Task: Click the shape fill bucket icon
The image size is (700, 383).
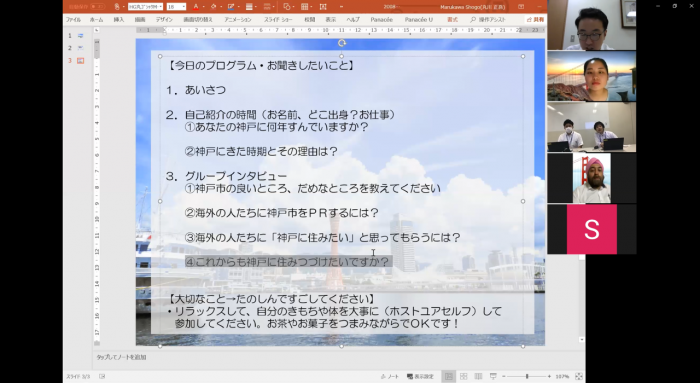Action: pyautogui.click(x=213, y=7)
